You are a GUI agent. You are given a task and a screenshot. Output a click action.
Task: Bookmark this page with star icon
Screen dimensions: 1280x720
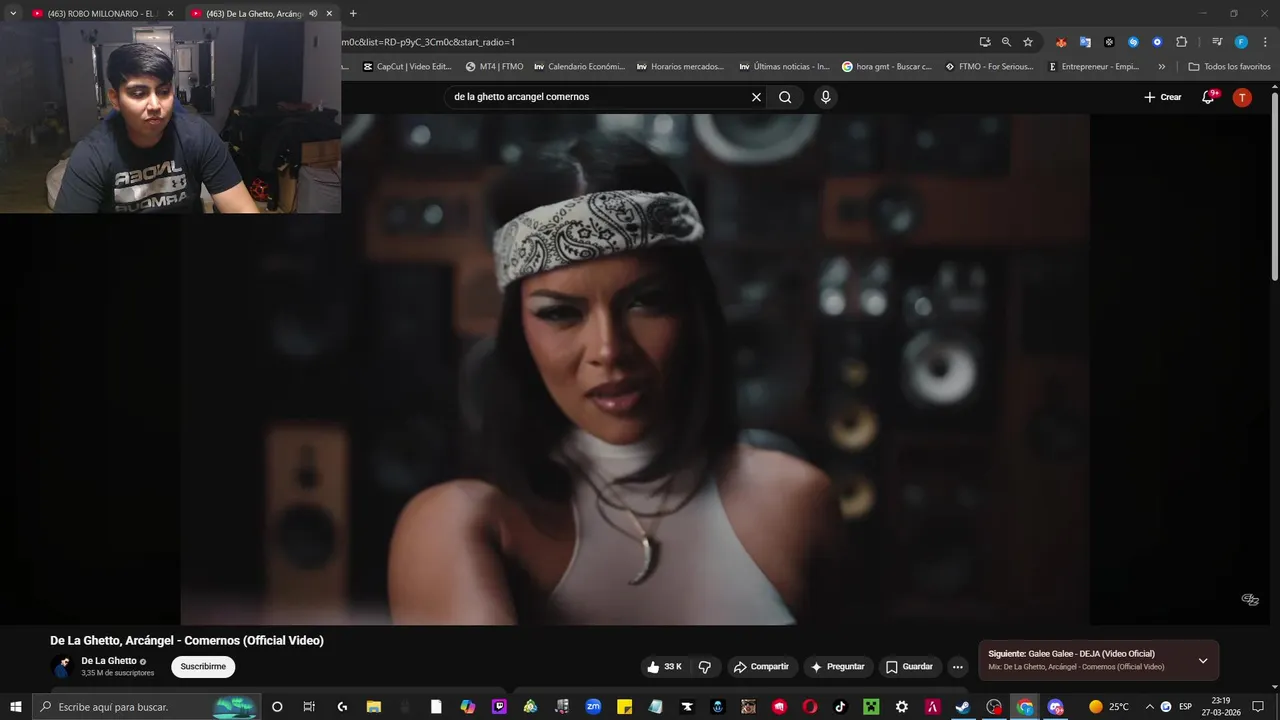pyautogui.click(x=1028, y=42)
